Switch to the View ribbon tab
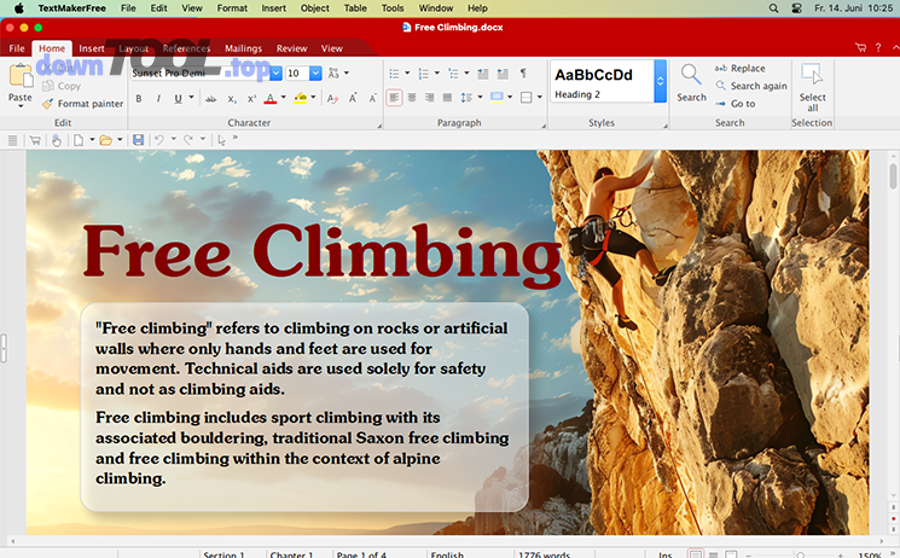Screen dimensions: 900x558 coord(332,48)
